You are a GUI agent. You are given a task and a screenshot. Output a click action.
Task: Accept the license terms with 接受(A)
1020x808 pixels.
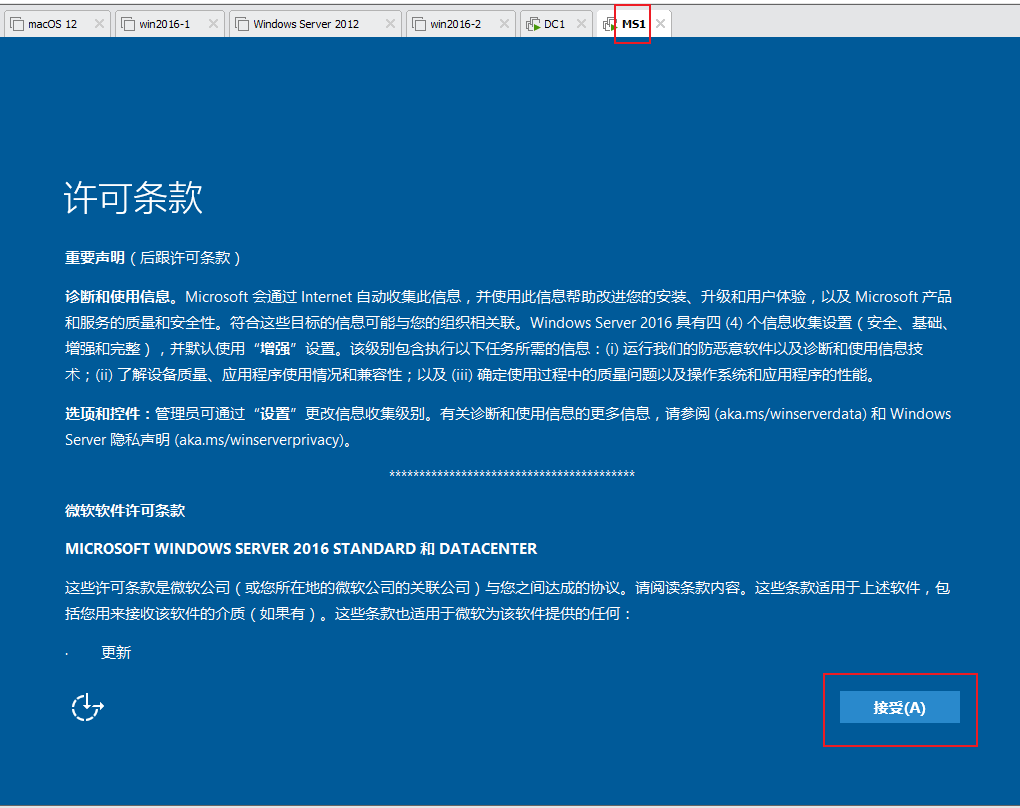[x=900, y=707]
